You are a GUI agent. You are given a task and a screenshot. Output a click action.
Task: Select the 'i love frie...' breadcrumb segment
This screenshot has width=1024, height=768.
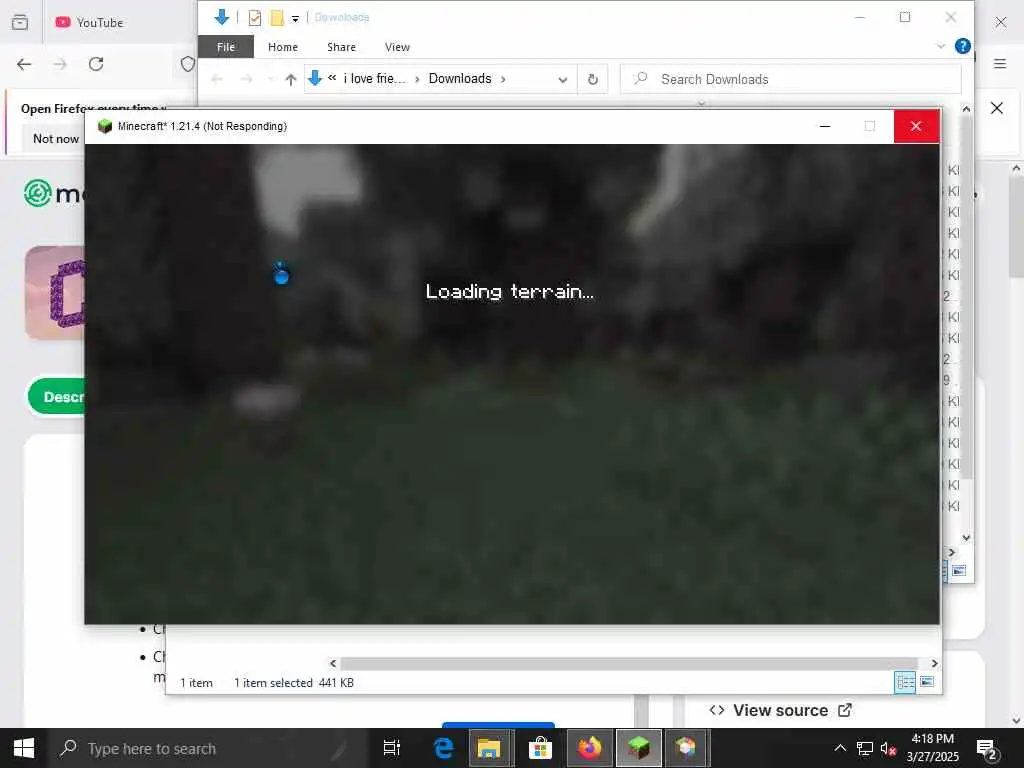(x=374, y=78)
